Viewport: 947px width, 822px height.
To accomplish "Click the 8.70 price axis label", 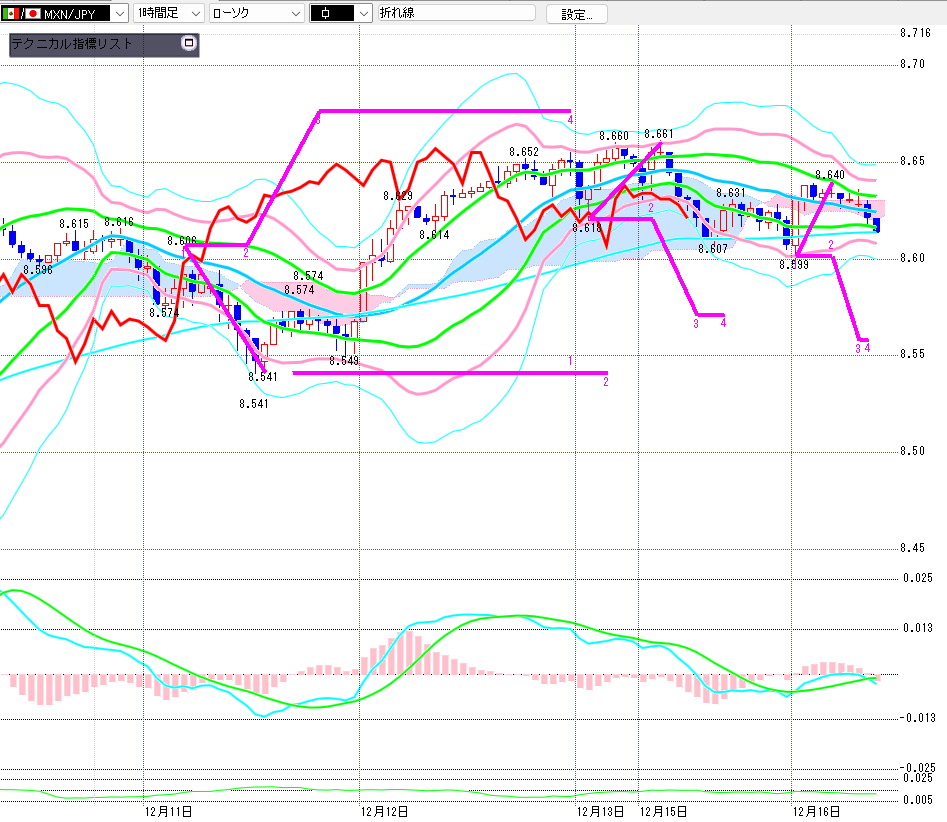I will (912, 64).
